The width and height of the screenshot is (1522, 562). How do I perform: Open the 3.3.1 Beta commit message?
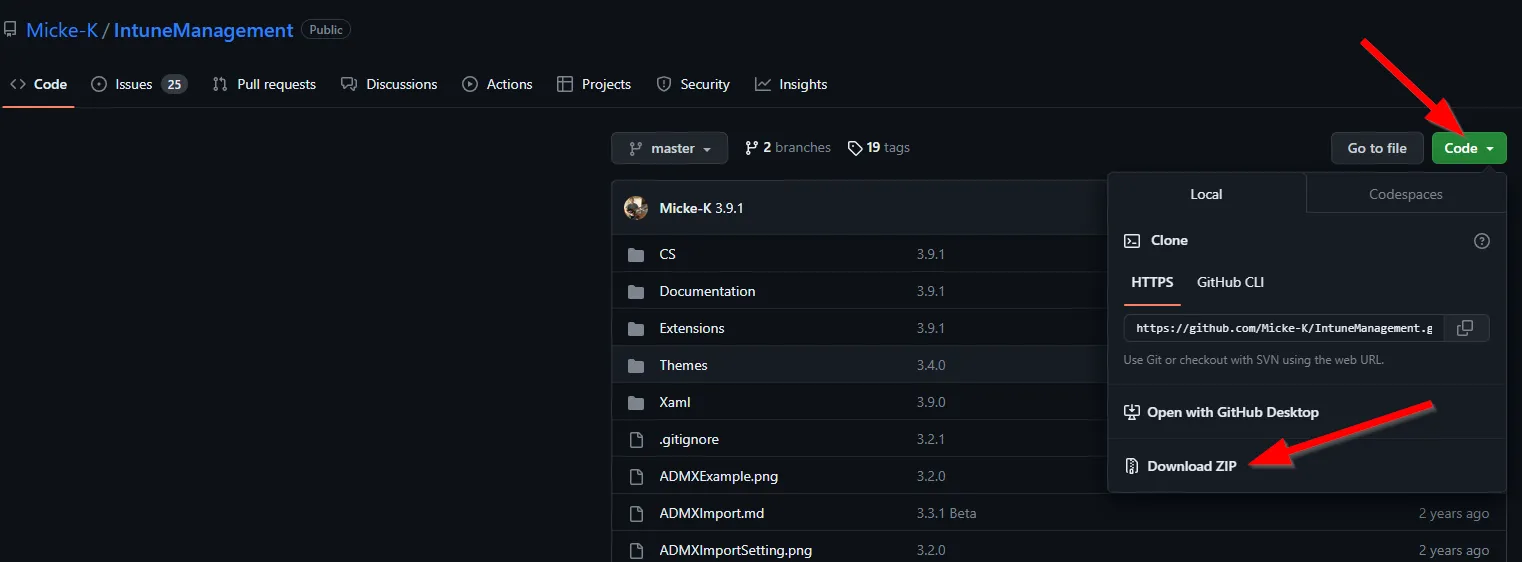pyautogui.click(x=946, y=513)
